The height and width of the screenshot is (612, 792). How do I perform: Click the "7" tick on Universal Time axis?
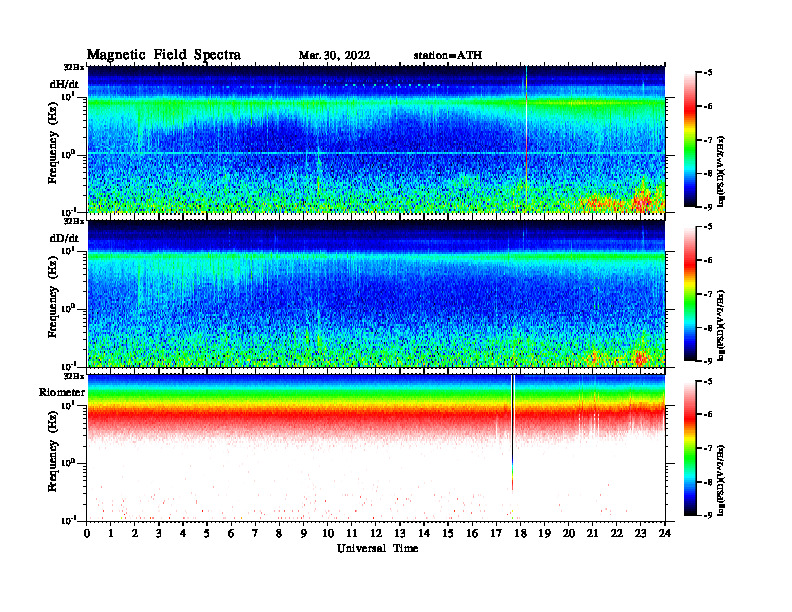pos(256,534)
